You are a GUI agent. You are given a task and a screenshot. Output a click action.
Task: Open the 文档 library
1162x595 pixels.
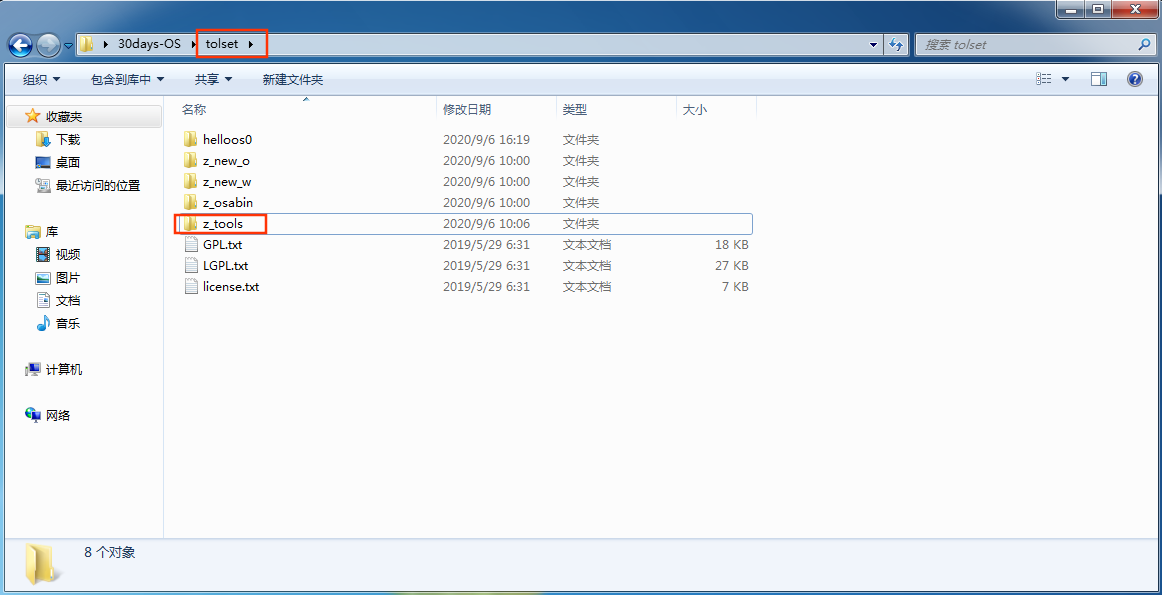(68, 301)
